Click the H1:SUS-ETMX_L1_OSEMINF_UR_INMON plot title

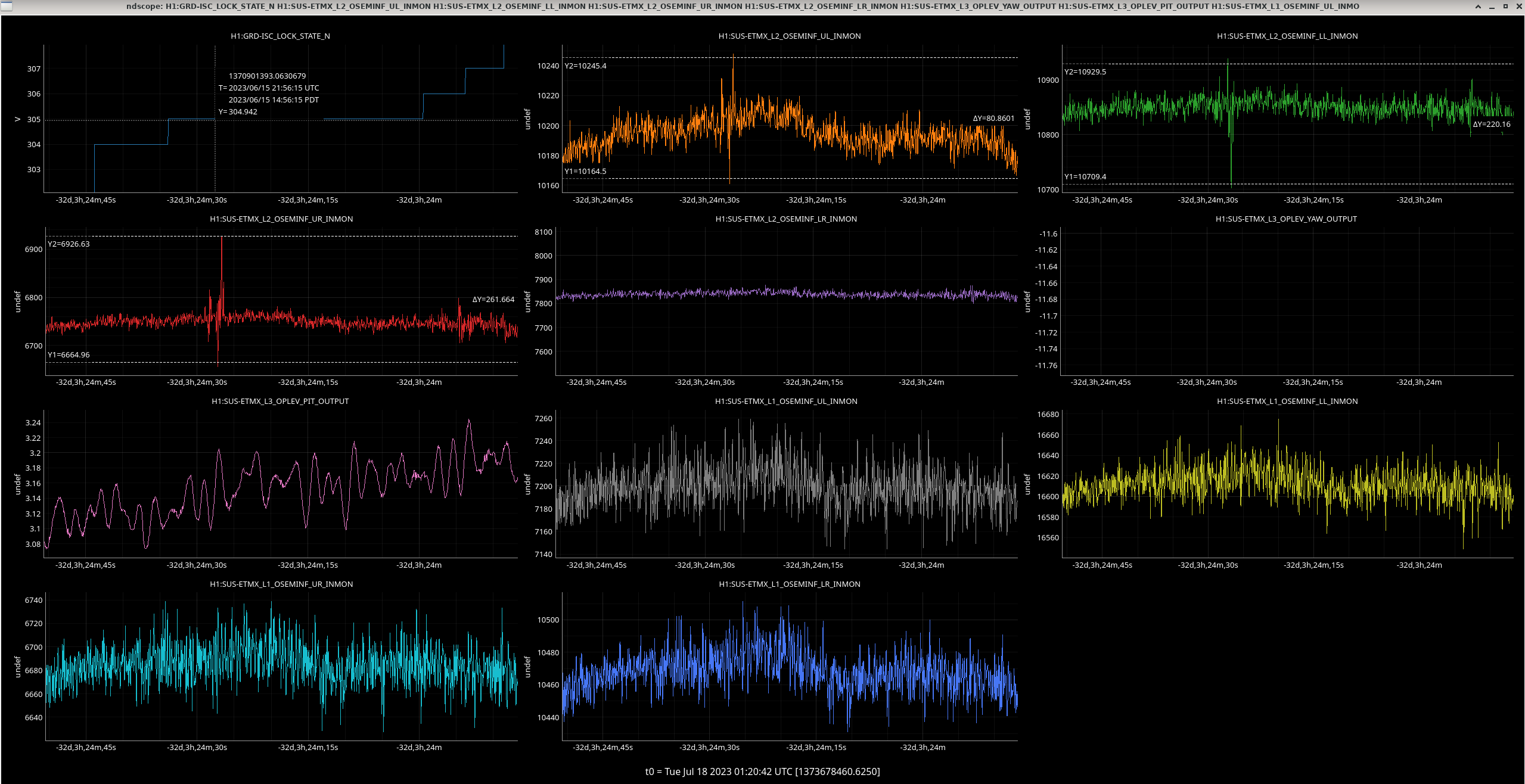pos(281,584)
